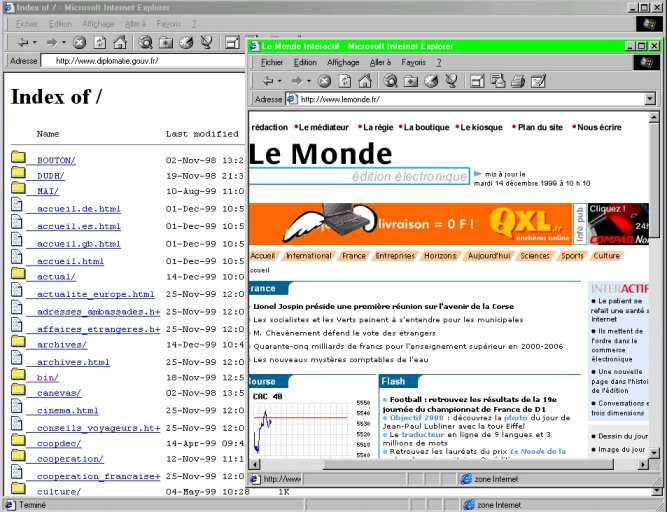Expand the Back history arrow in Index of / window
The image size is (667, 512).
coord(34,42)
